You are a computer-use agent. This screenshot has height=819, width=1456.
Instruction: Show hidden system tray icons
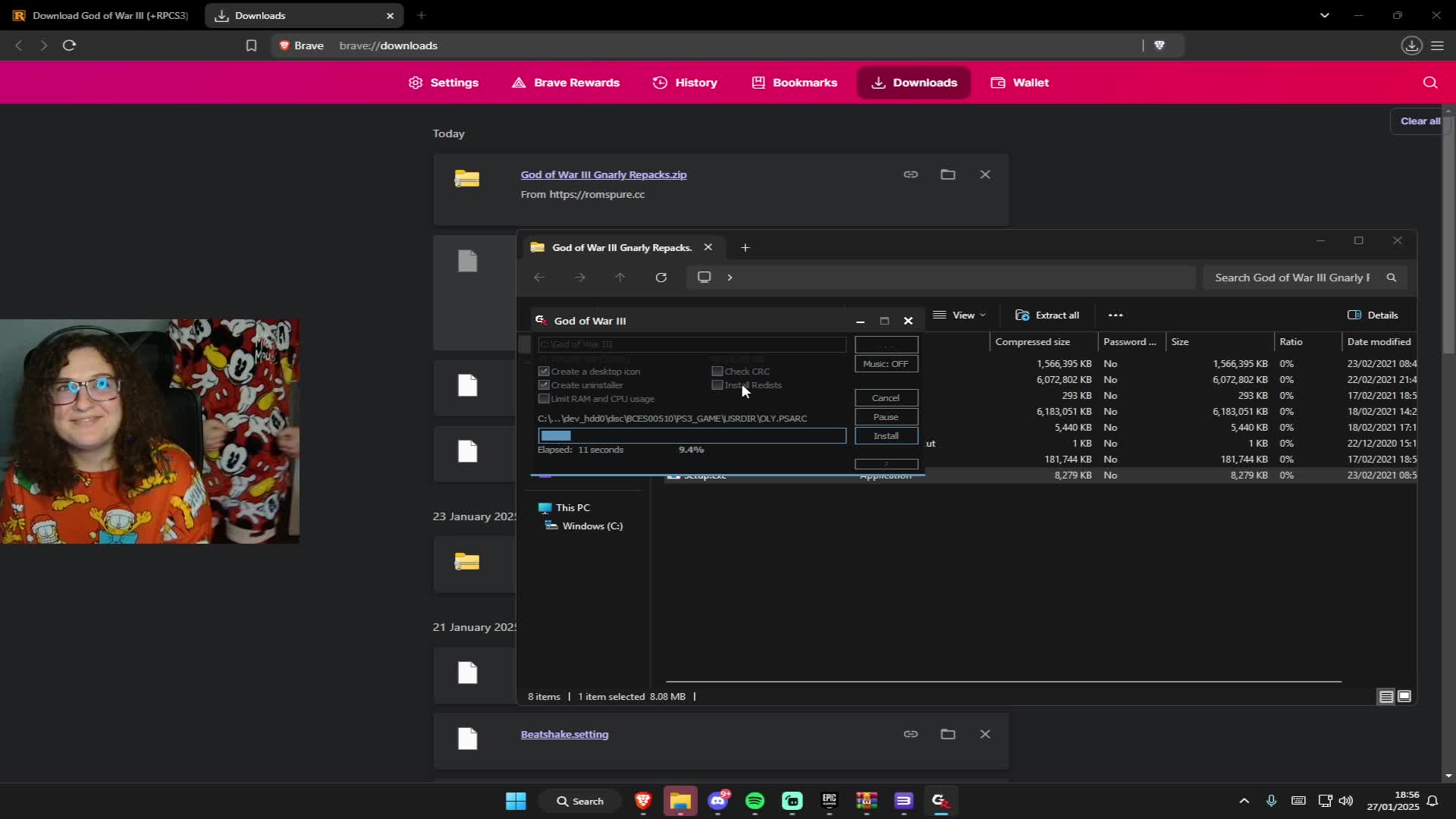coord(1244,801)
